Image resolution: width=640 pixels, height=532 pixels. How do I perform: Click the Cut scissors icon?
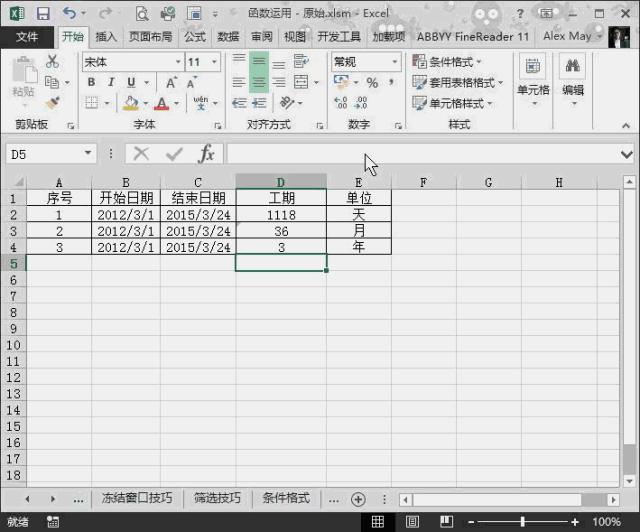[x=52, y=61]
